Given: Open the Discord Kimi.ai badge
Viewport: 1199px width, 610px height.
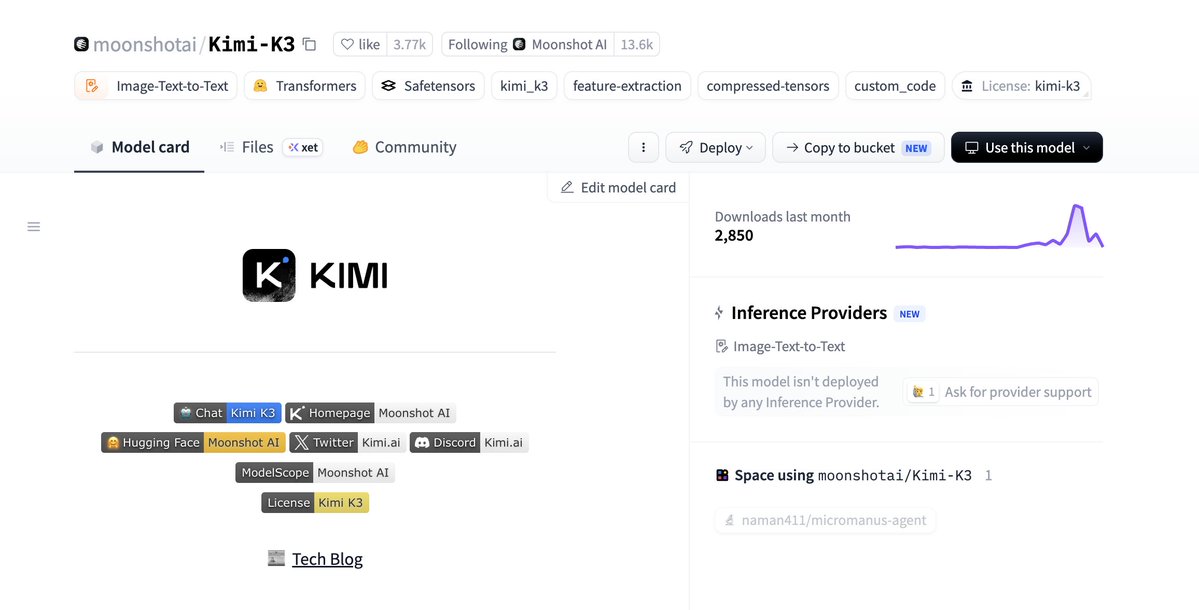Looking at the screenshot, I should [470, 443].
